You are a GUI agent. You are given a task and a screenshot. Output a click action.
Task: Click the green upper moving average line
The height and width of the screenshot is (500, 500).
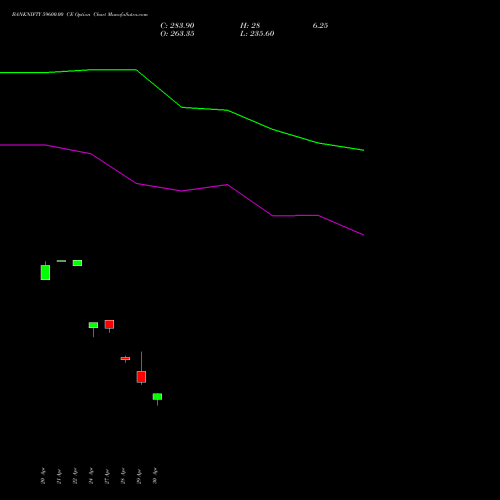[182, 107]
